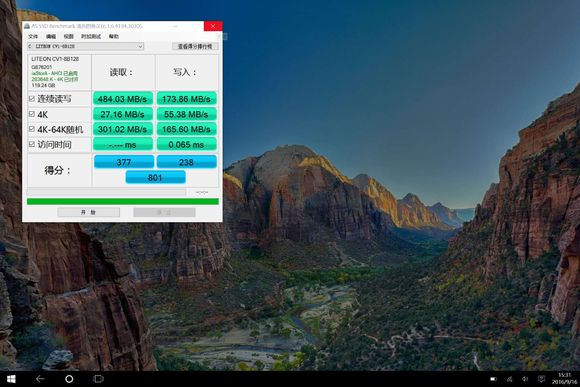Click the LITEON CV1-8B128 drive name text

55,59
